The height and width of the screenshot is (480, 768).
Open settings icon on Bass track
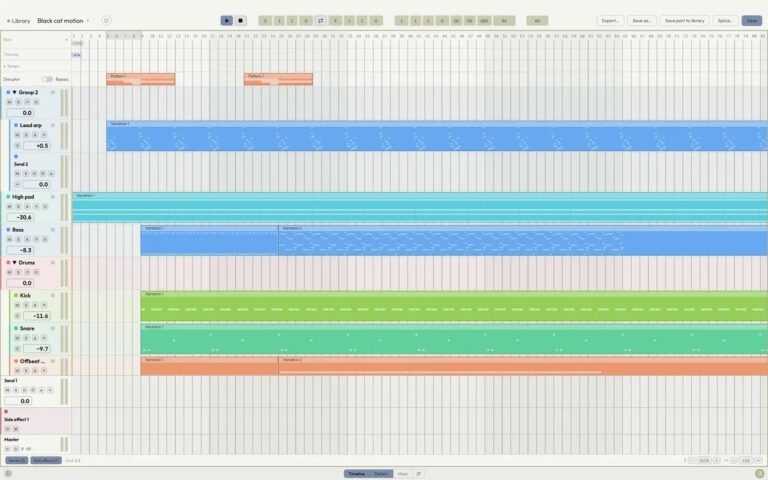[x=53, y=229]
